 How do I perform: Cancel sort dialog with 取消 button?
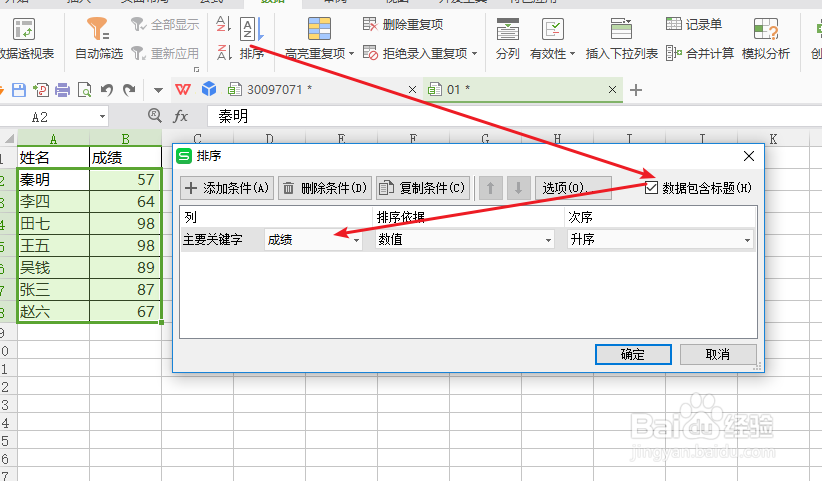coord(718,355)
